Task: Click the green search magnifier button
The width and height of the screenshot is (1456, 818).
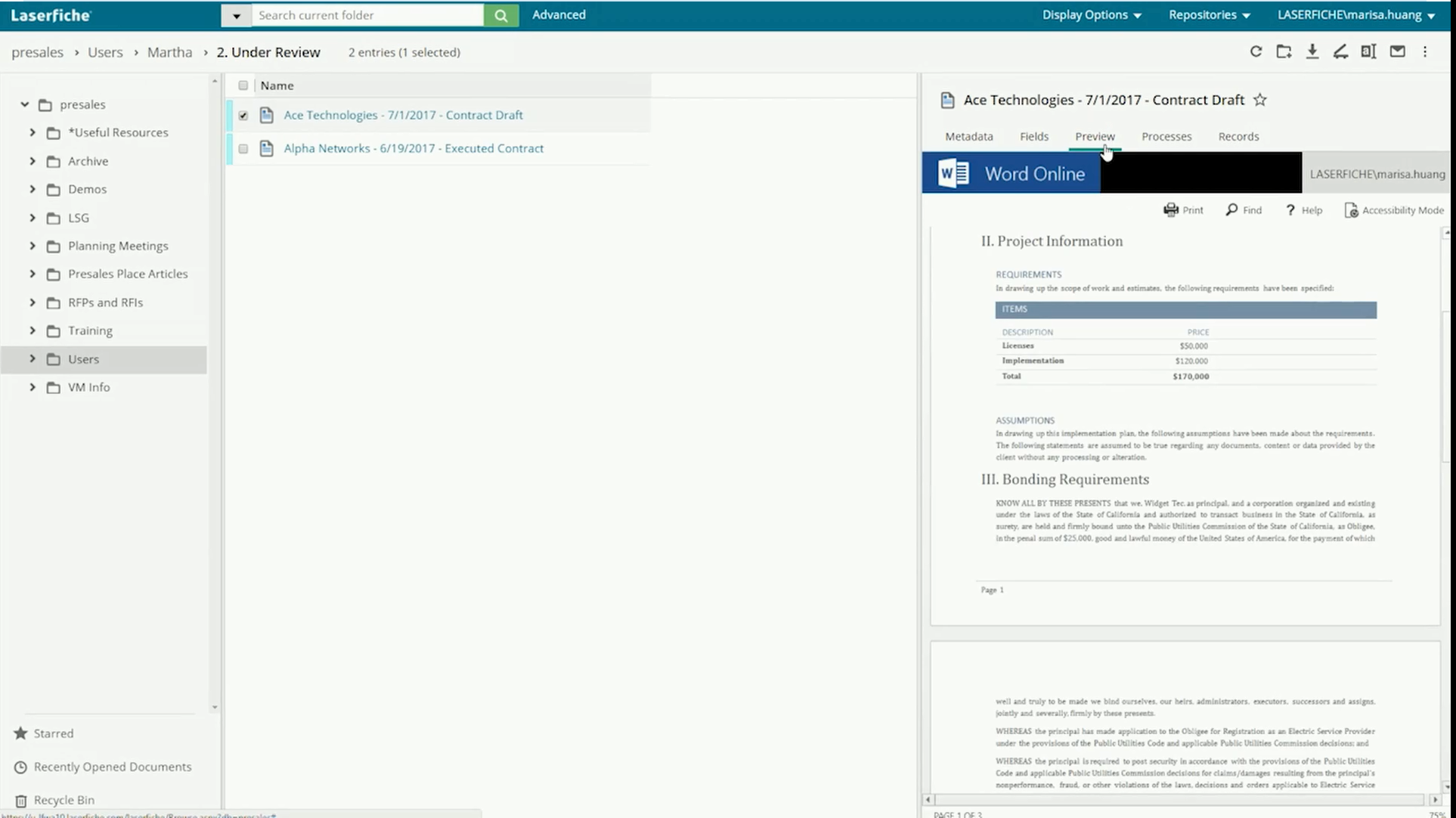Action: [500, 15]
